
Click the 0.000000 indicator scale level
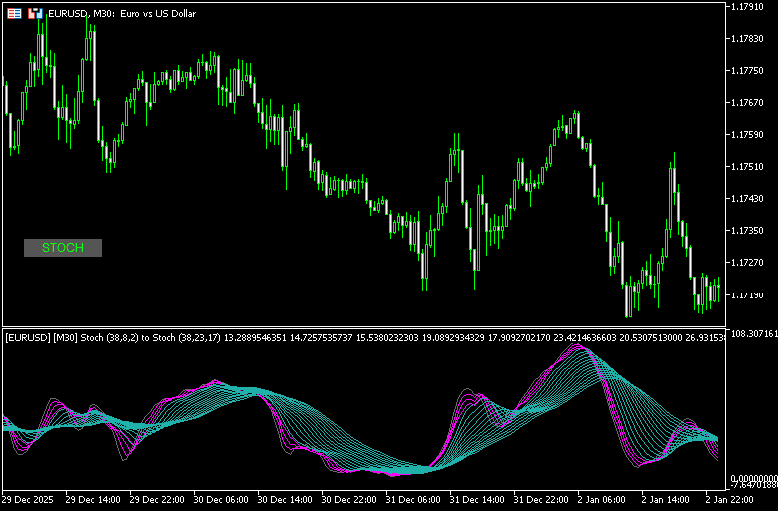tap(754, 477)
